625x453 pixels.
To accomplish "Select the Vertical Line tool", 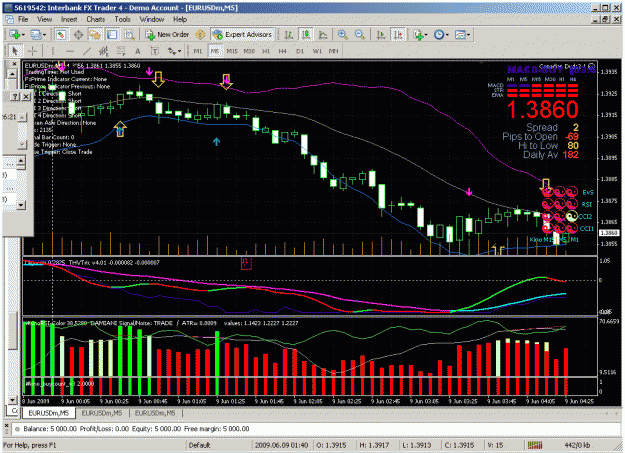I will 53,51.
